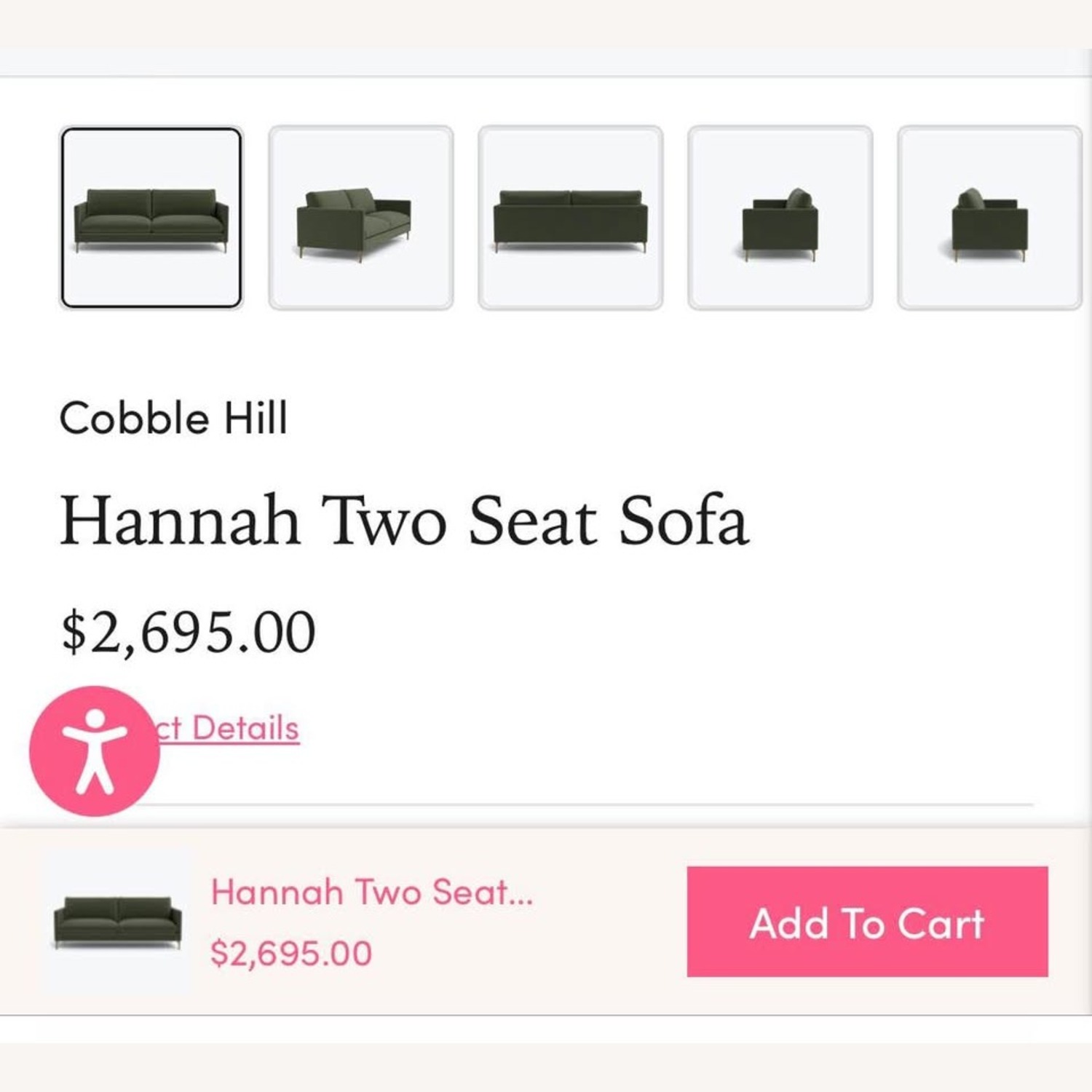Open the partially visible fifth sofa thumbnail
1092x1092 pixels.
click(989, 218)
